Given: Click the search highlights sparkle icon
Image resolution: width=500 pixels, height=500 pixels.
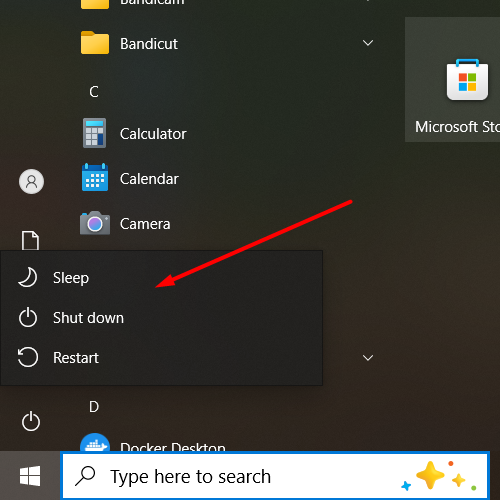Looking at the screenshot, I should pos(439,477).
